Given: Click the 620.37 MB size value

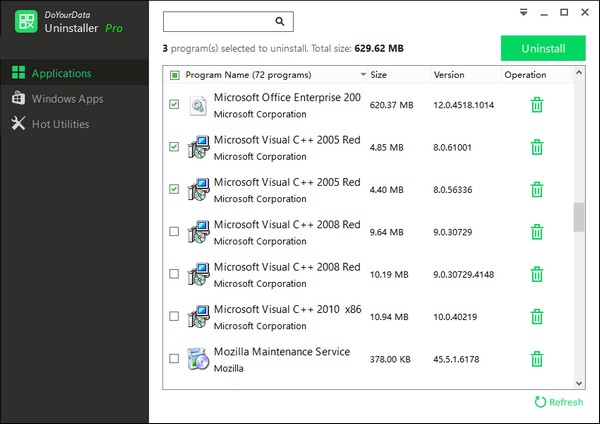Looking at the screenshot, I should 391,105.
